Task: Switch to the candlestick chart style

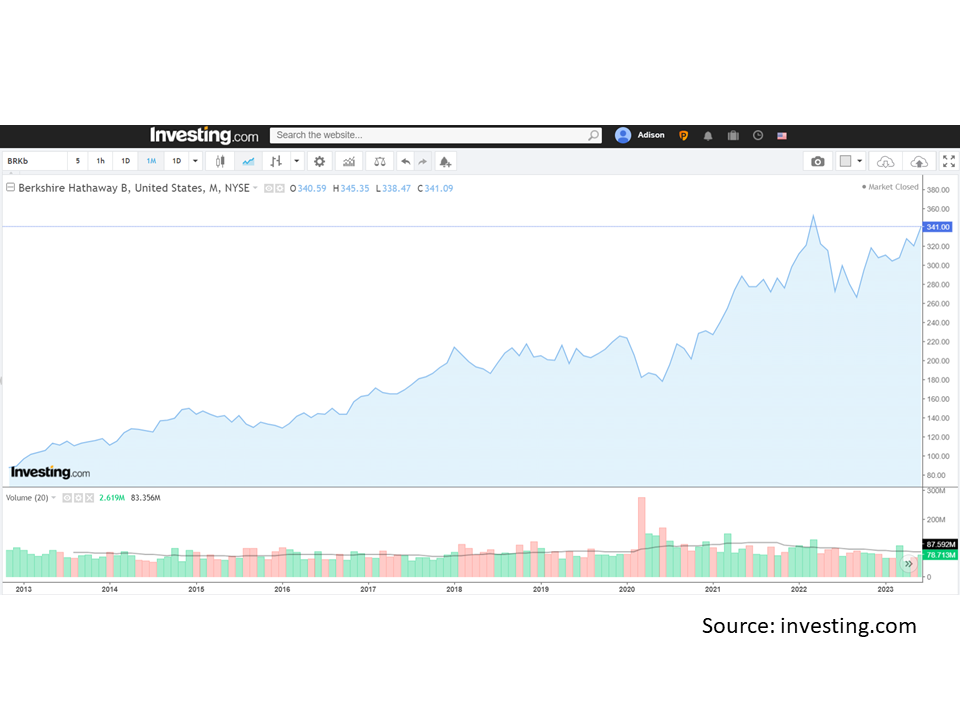Action: pos(220,162)
